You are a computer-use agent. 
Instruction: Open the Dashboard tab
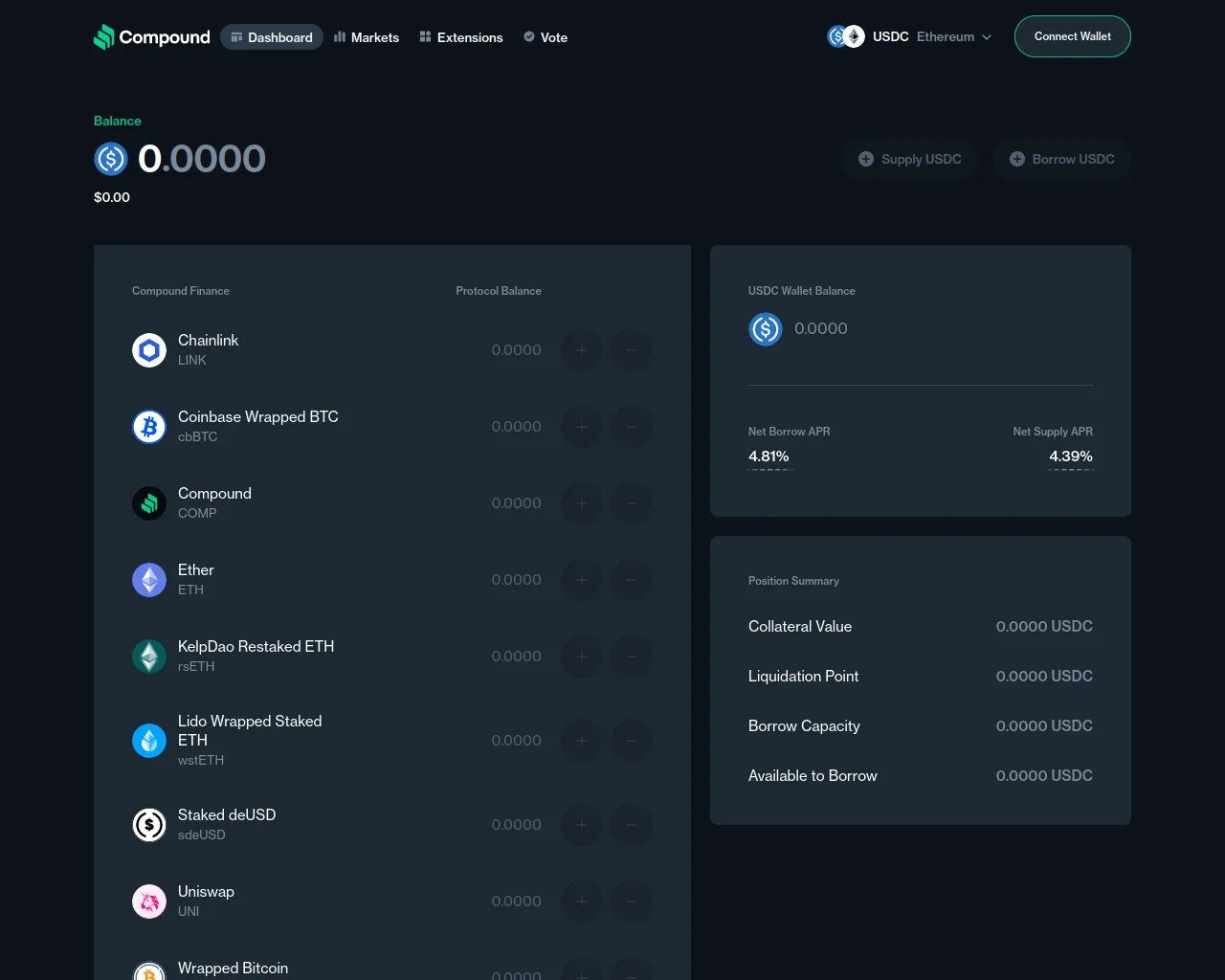272,37
